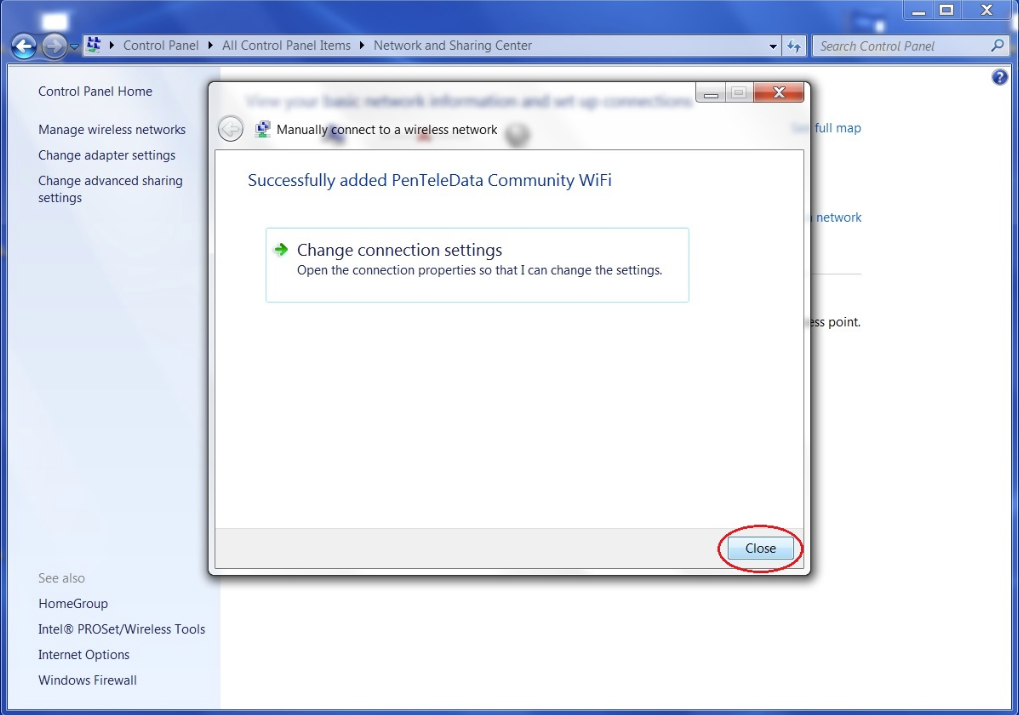Click the dialog's greyed back arrow
The width and height of the screenshot is (1019, 715).
(x=230, y=129)
